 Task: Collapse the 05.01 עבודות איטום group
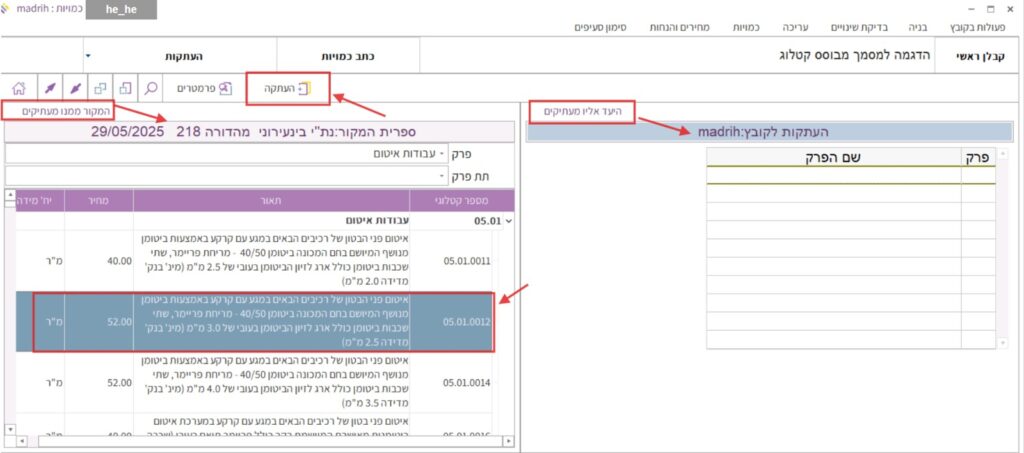(x=509, y=220)
